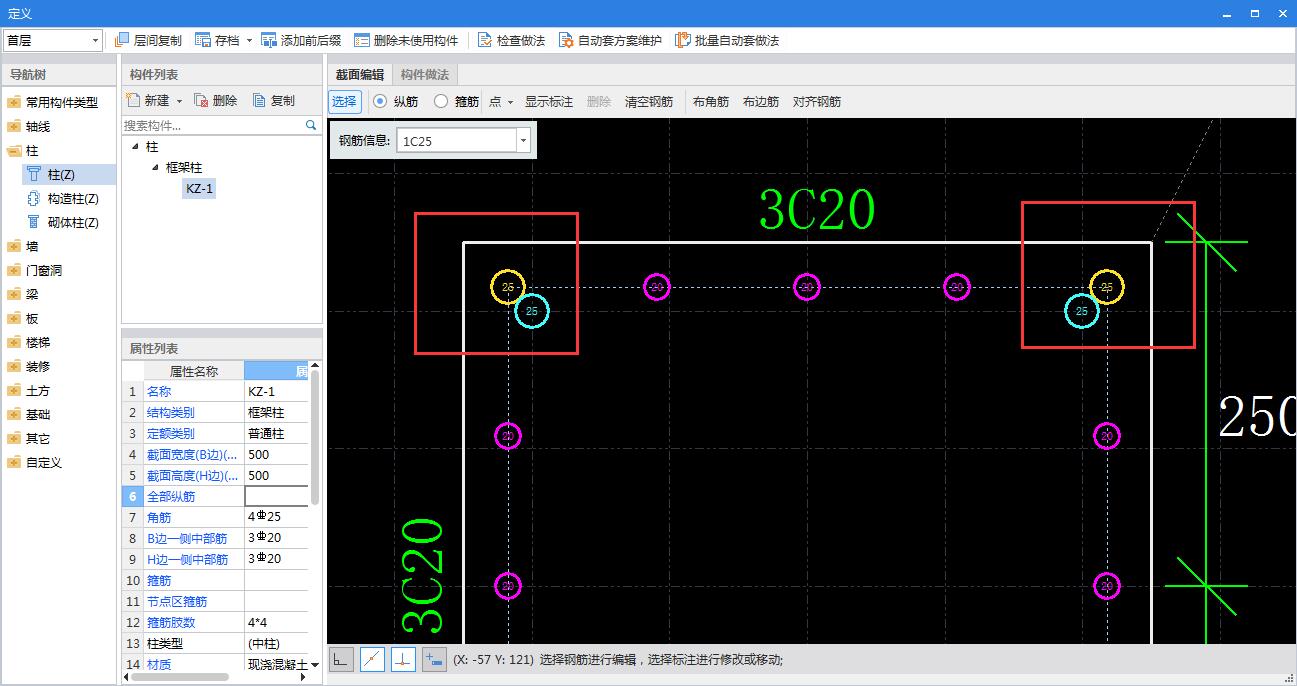This screenshot has width=1297, height=686.
Task: Click the 自动套方案维护 icon
Action: click(x=566, y=40)
